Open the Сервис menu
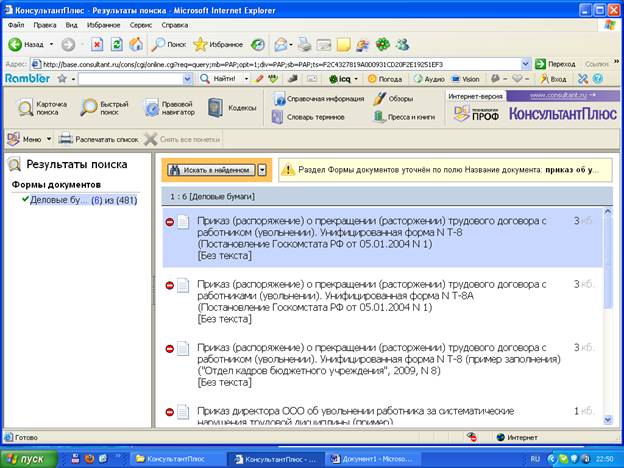The height and width of the screenshot is (468, 624). (141, 24)
